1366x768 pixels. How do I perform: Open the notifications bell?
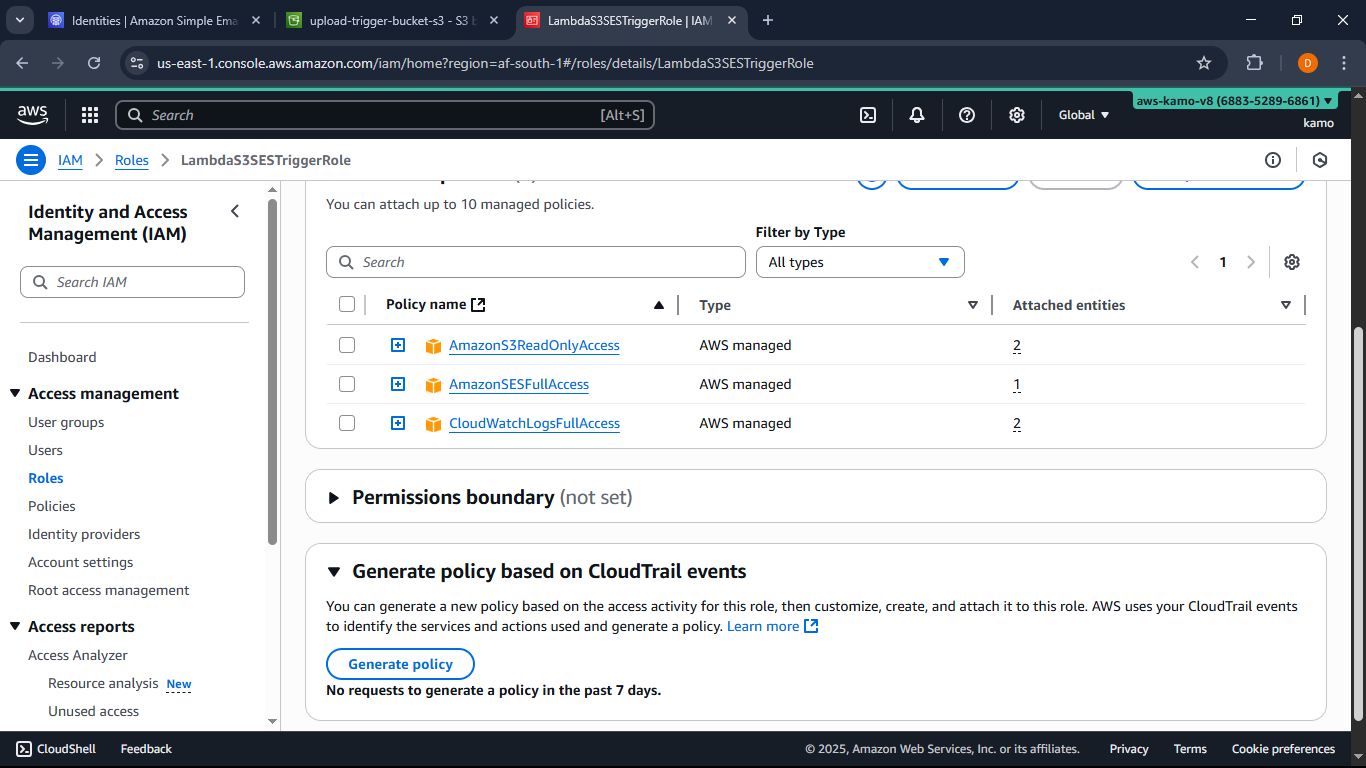tap(917, 115)
